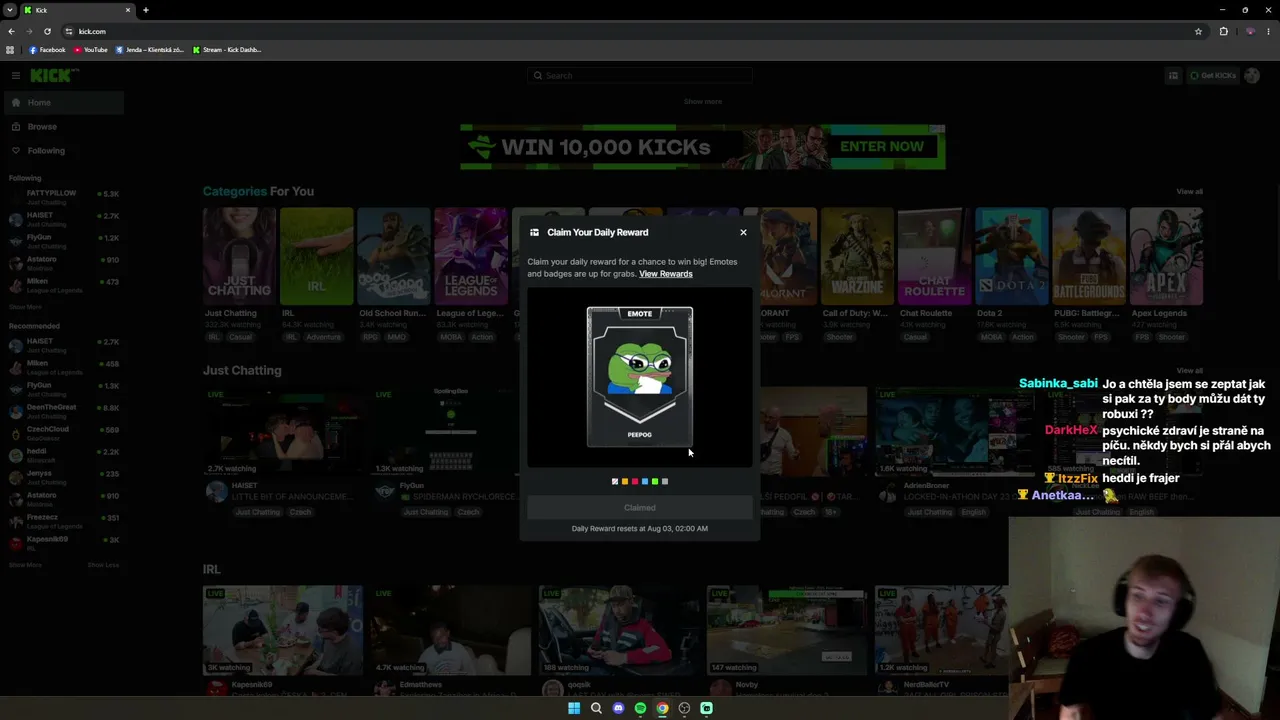
Task: Open Browse in the sidebar
Action: (64, 127)
